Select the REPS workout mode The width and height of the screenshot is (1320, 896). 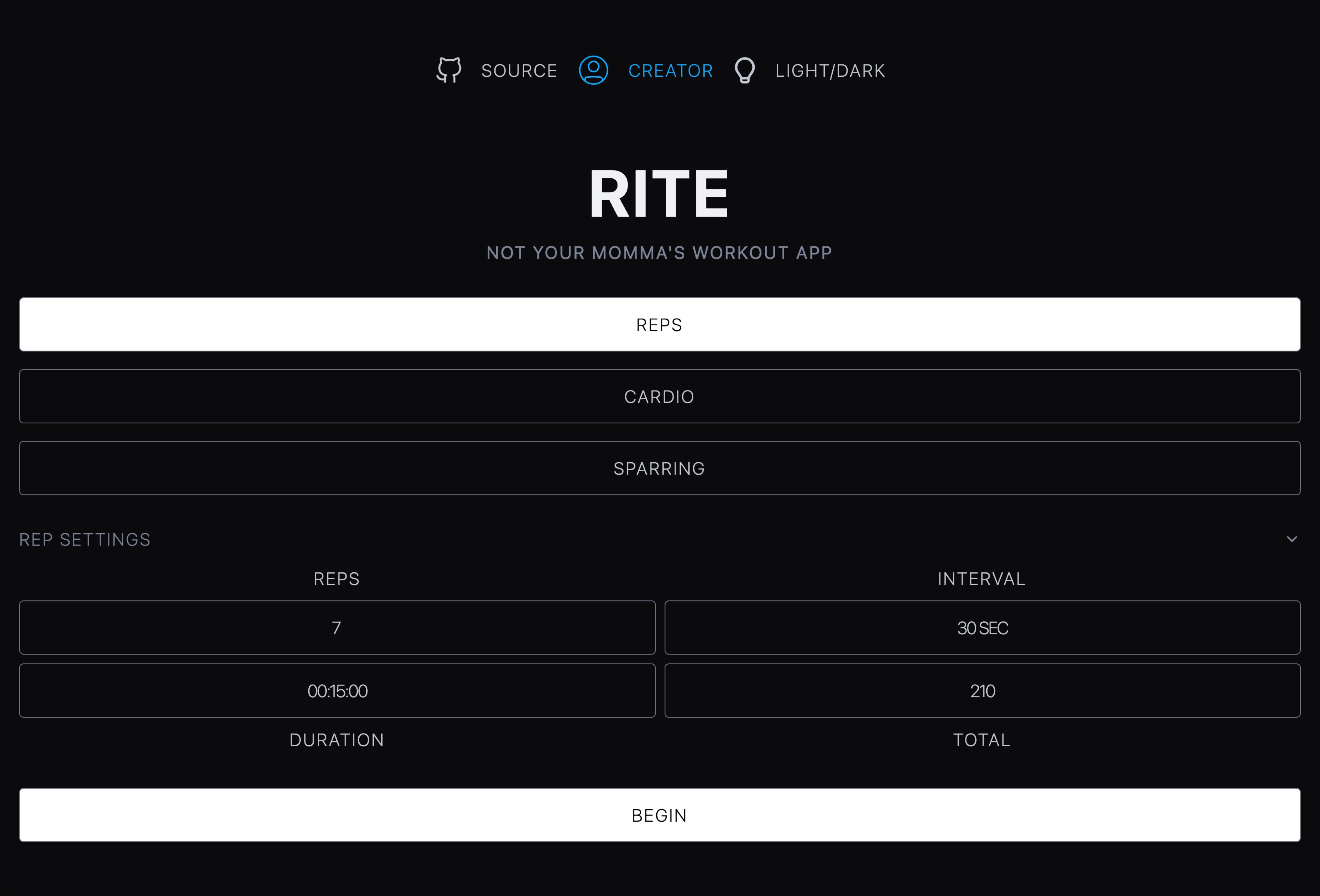click(x=659, y=325)
